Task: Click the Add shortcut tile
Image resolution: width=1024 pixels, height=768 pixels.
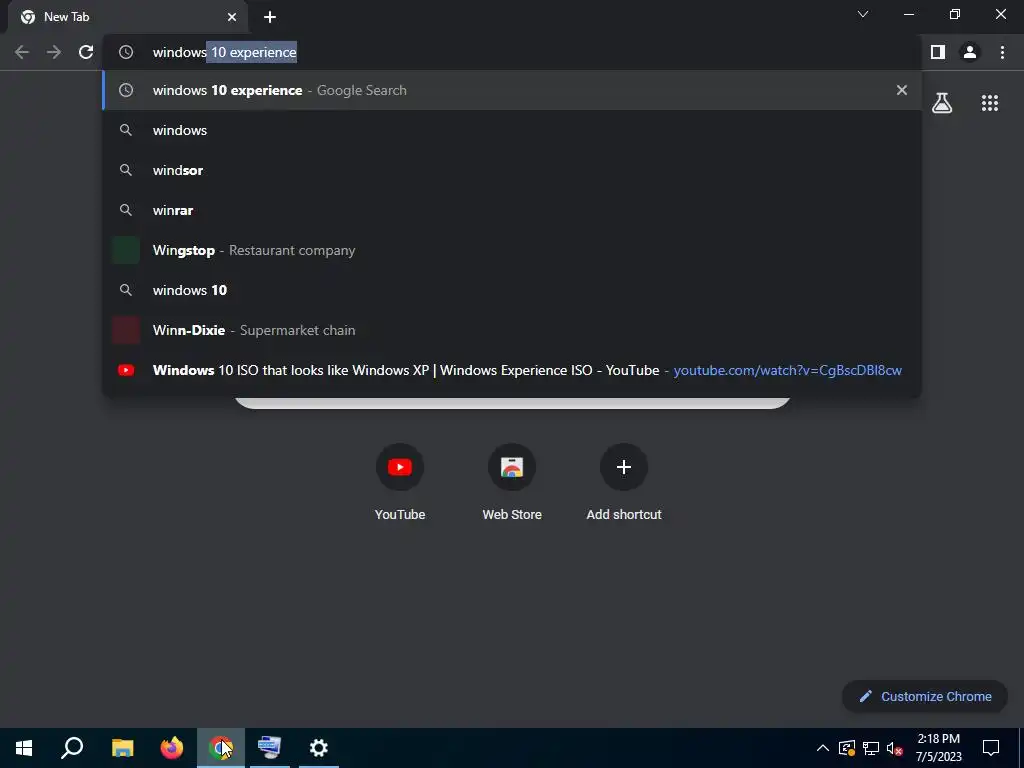Action: (624, 482)
